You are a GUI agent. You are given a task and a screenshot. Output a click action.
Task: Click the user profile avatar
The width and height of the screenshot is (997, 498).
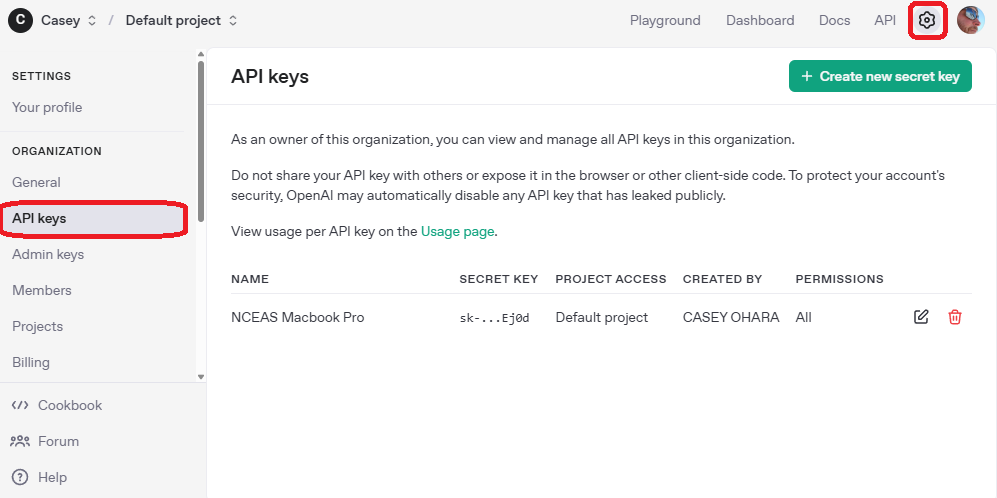click(970, 20)
